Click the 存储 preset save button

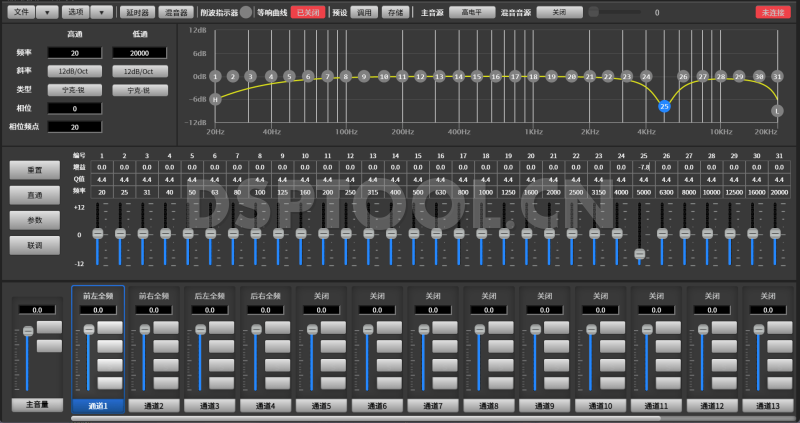(x=396, y=12)
